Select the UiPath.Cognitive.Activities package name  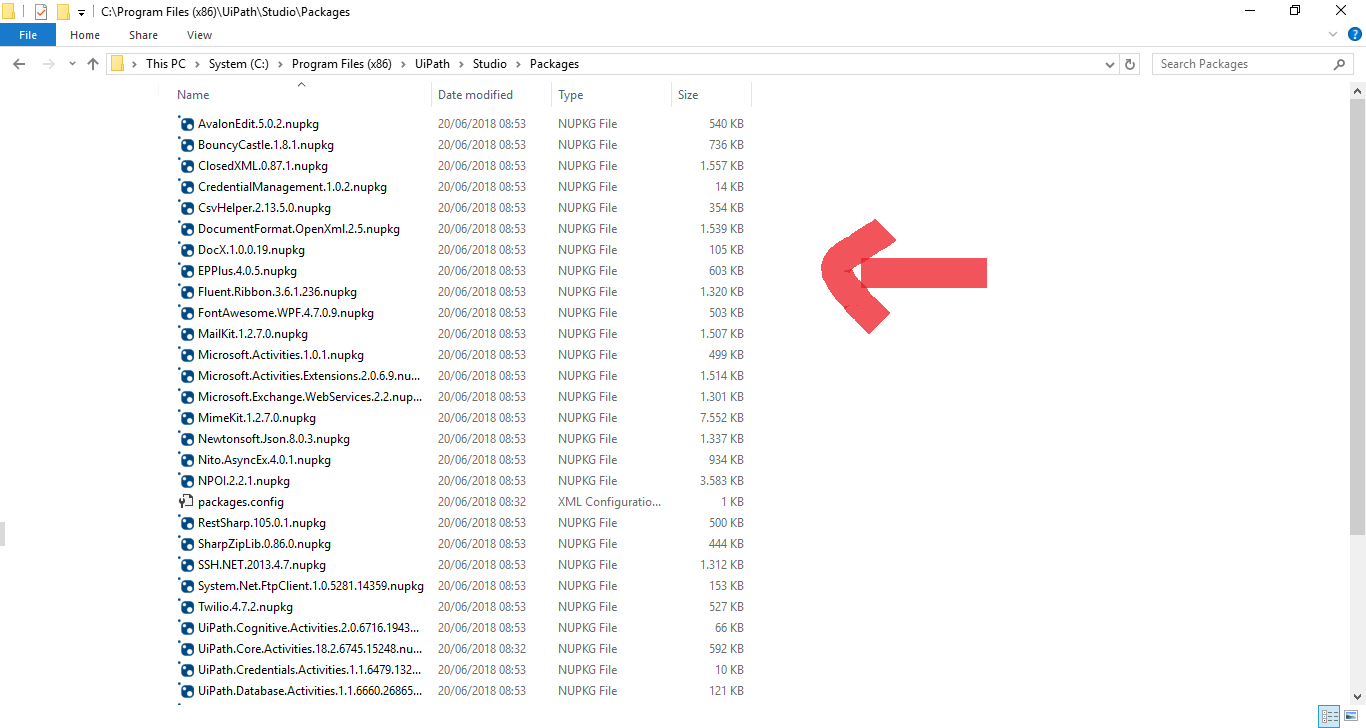click(310, 628)
